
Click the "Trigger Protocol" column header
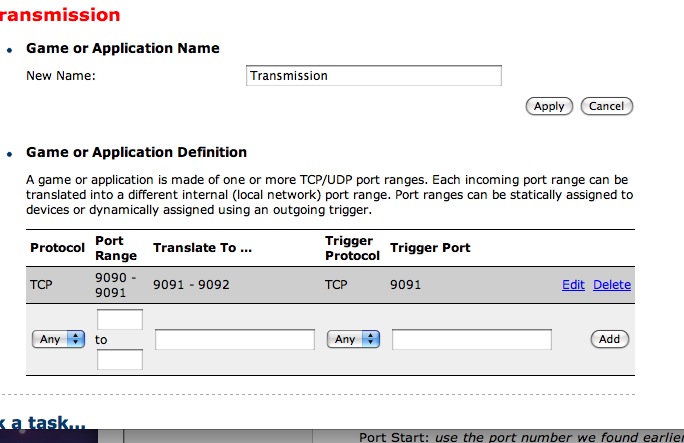coord(352,248)
